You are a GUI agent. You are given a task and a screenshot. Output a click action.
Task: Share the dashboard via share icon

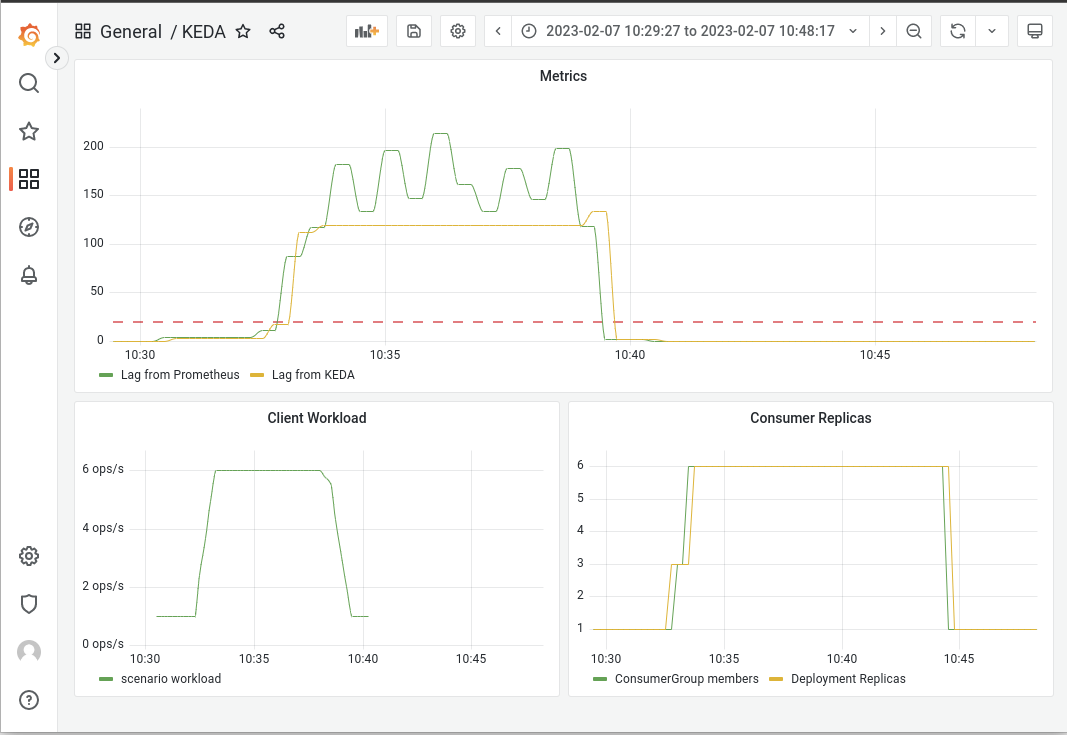coord(277,31)
